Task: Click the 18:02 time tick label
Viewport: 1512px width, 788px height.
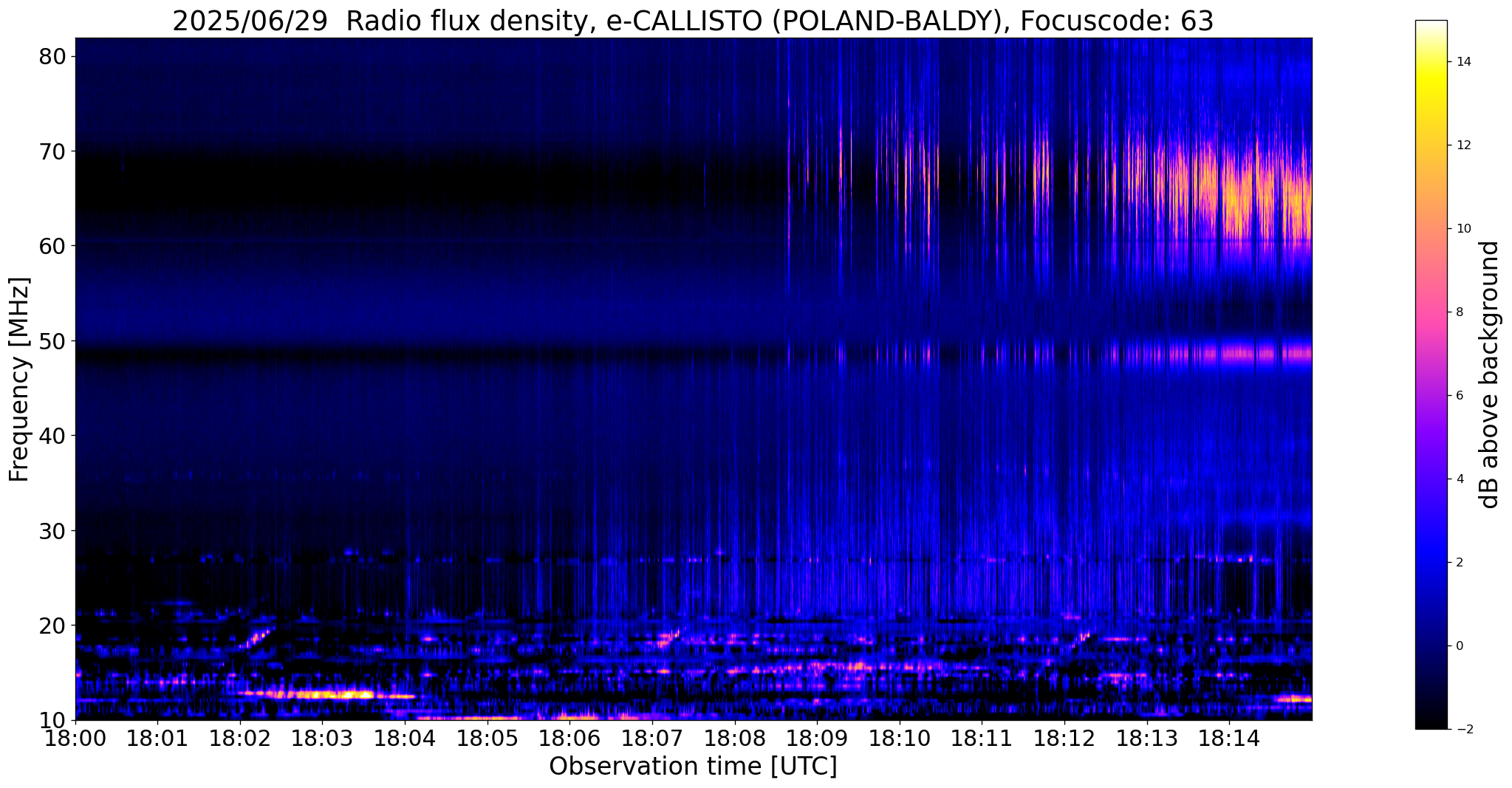Action: (240, 738)
